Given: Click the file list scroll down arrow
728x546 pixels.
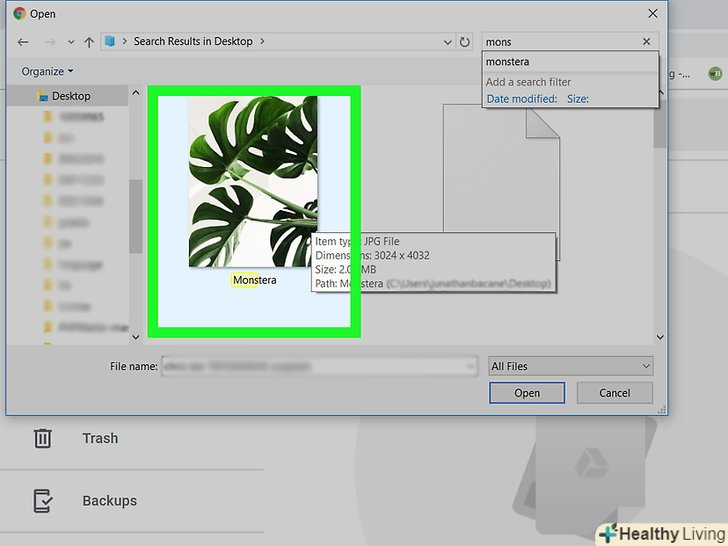Looking at the screenshot, I should 660,337.
